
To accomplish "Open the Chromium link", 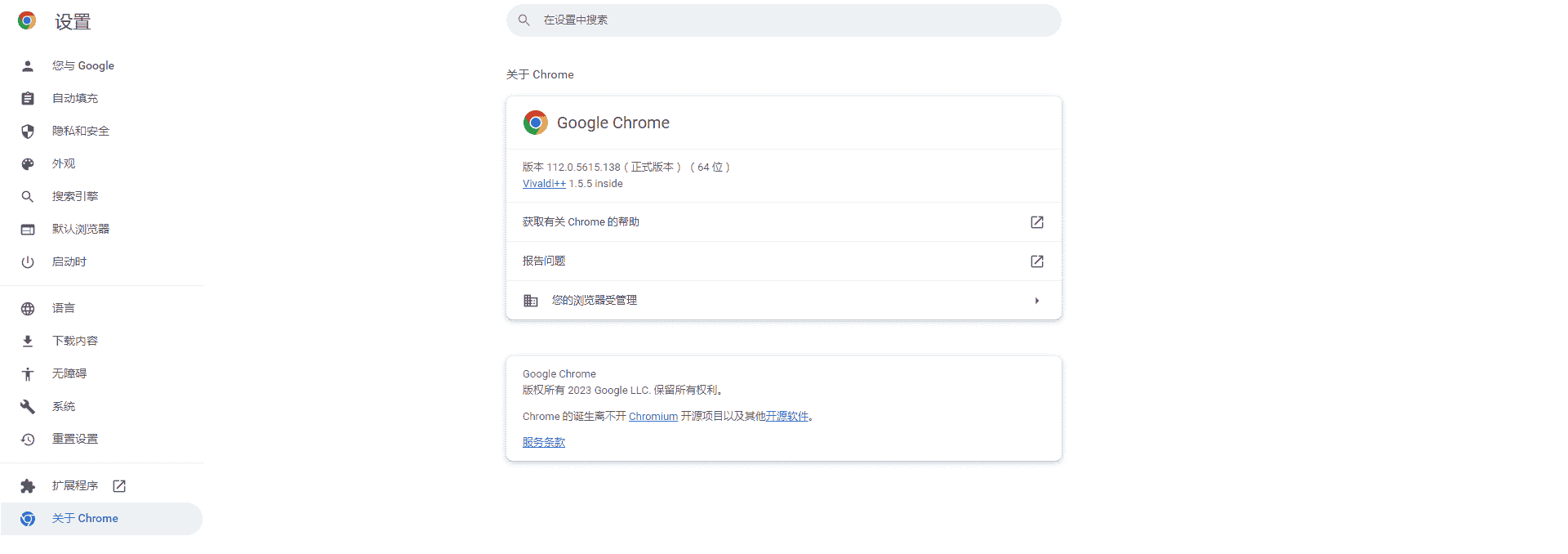I will coord(653,417).
